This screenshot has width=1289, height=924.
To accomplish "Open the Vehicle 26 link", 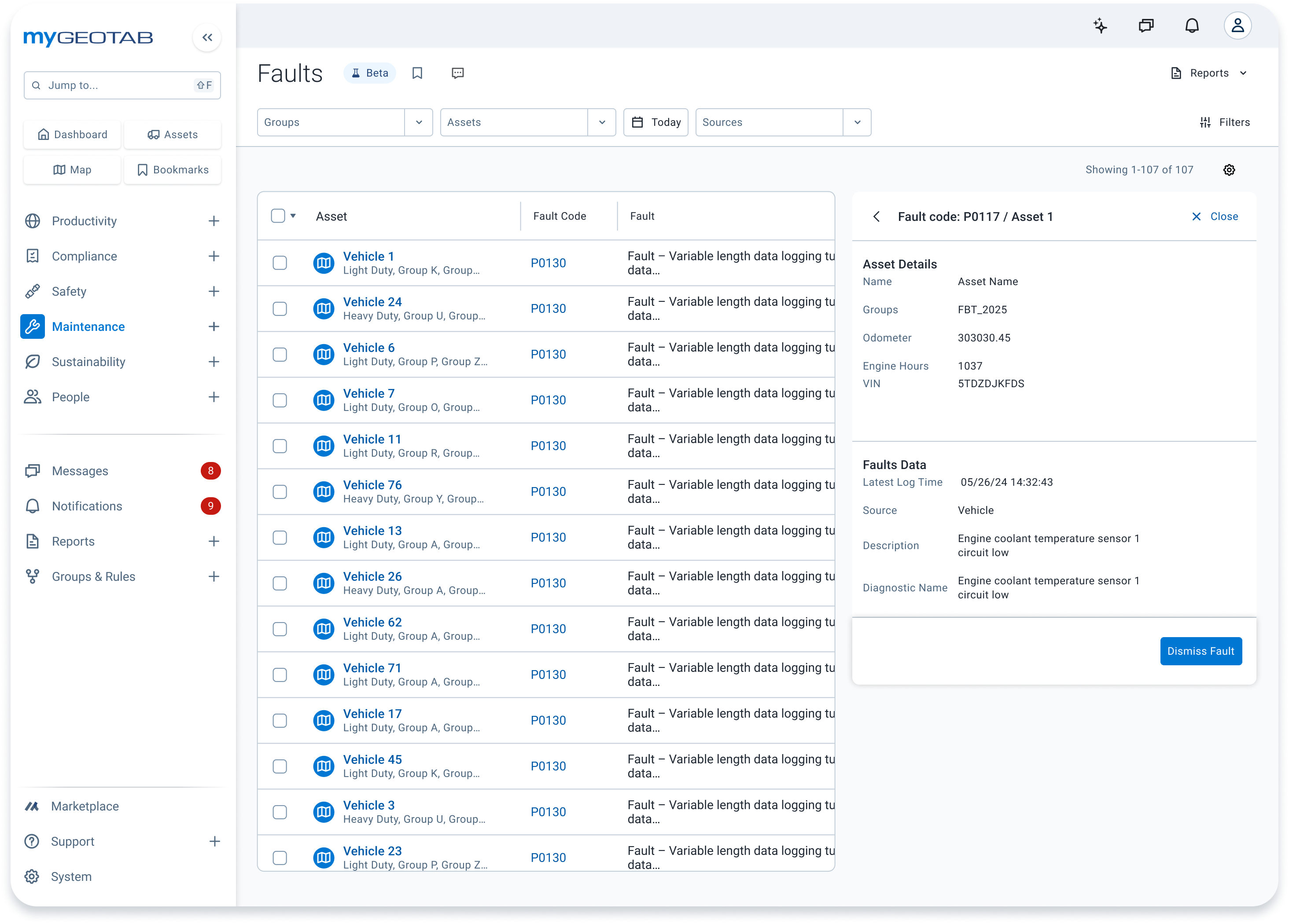I will (x=372, y=576).
